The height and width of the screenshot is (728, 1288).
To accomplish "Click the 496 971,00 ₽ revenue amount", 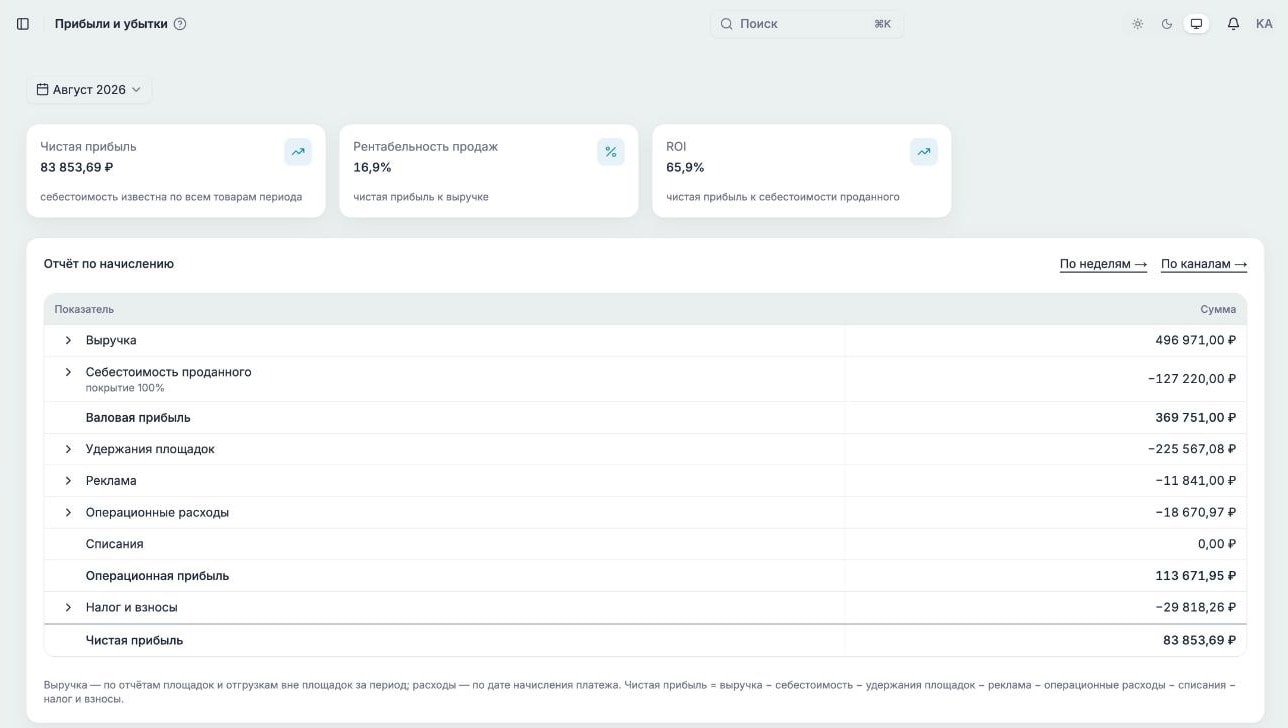I will tap(1196, 341).
